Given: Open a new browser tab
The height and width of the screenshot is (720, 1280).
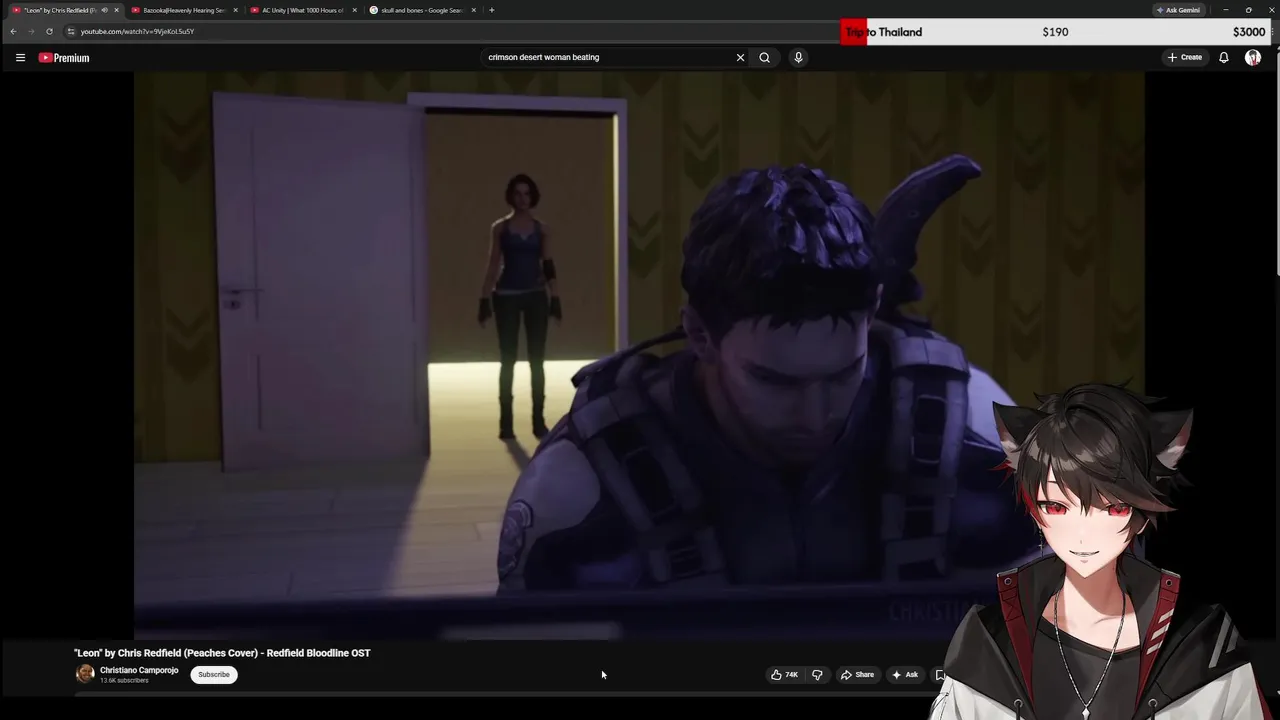Looking at the screenshot, I should pos(491,10).
